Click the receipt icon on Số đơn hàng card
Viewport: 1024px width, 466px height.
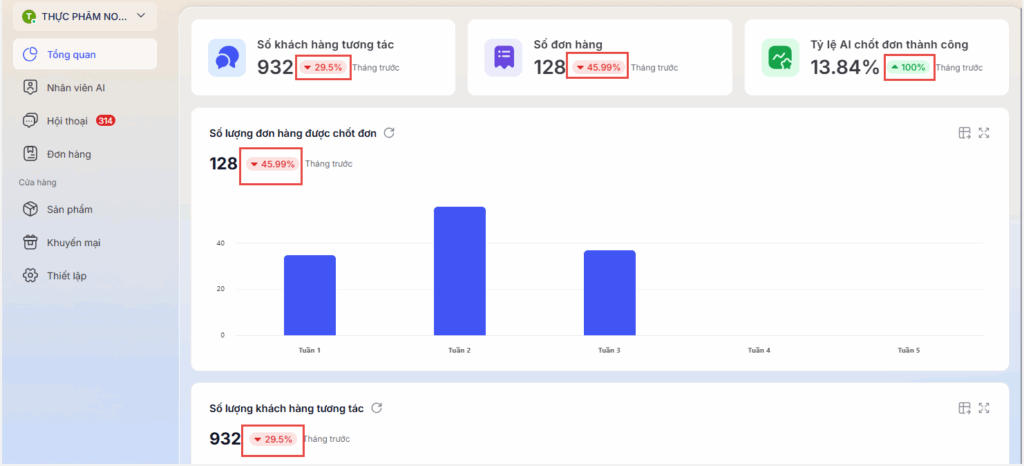point(504,58)
